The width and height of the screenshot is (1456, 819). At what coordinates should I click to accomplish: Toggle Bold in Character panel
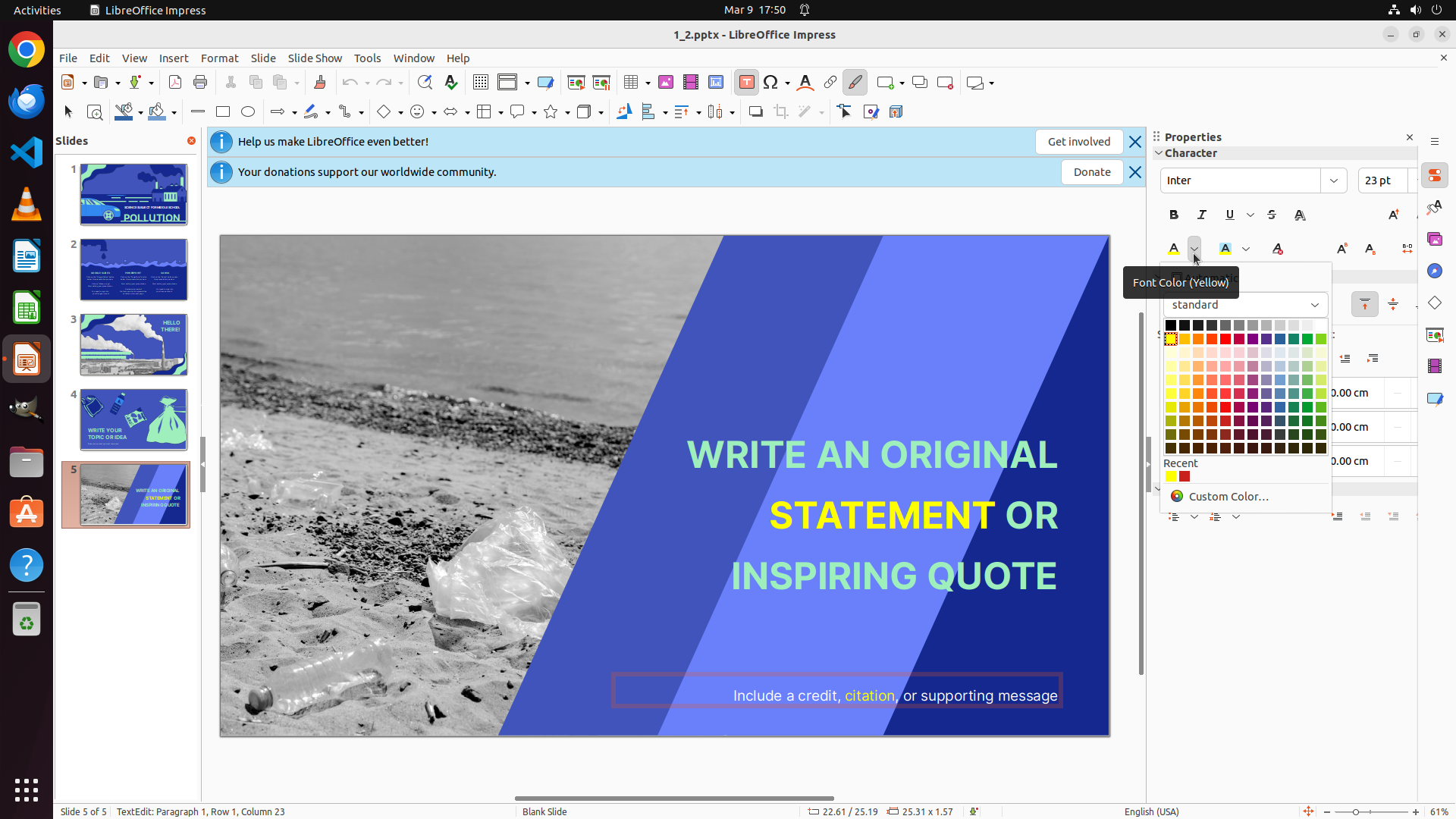(1174, 215)
